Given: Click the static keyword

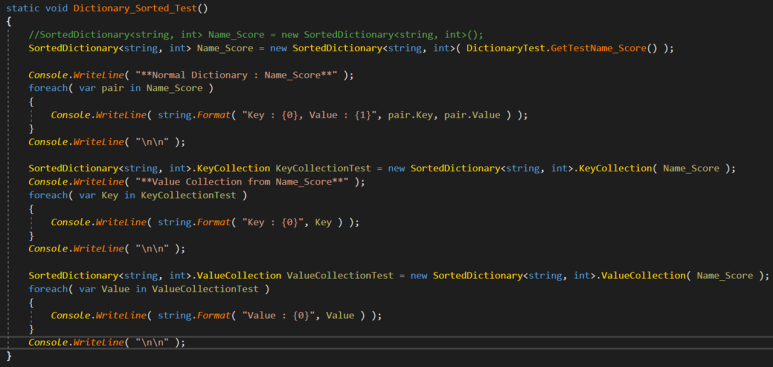Looking at the screenshot, I should point(23,8).
